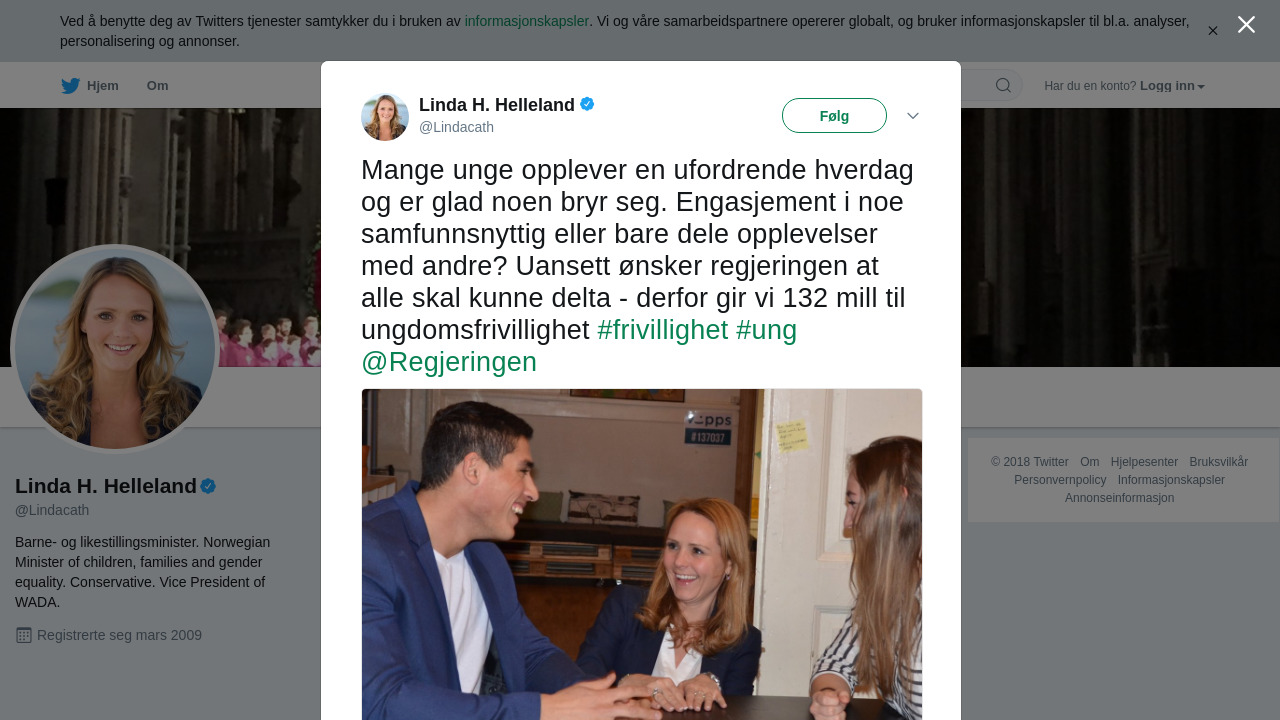Open the Om menu item
The width and height of the screenshot is (1280, 720).
point(158,86)
